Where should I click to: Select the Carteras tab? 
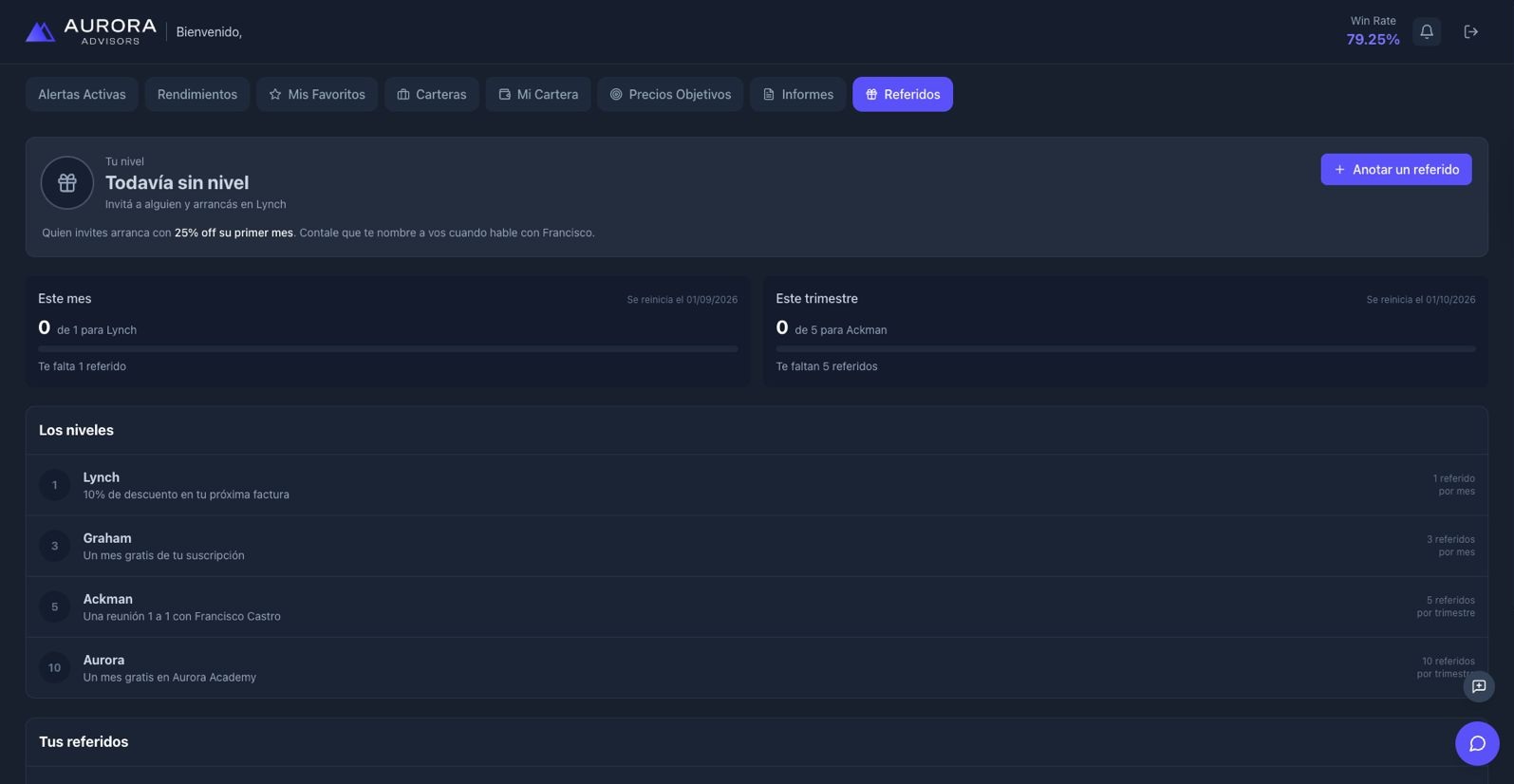tap(431, 94)
